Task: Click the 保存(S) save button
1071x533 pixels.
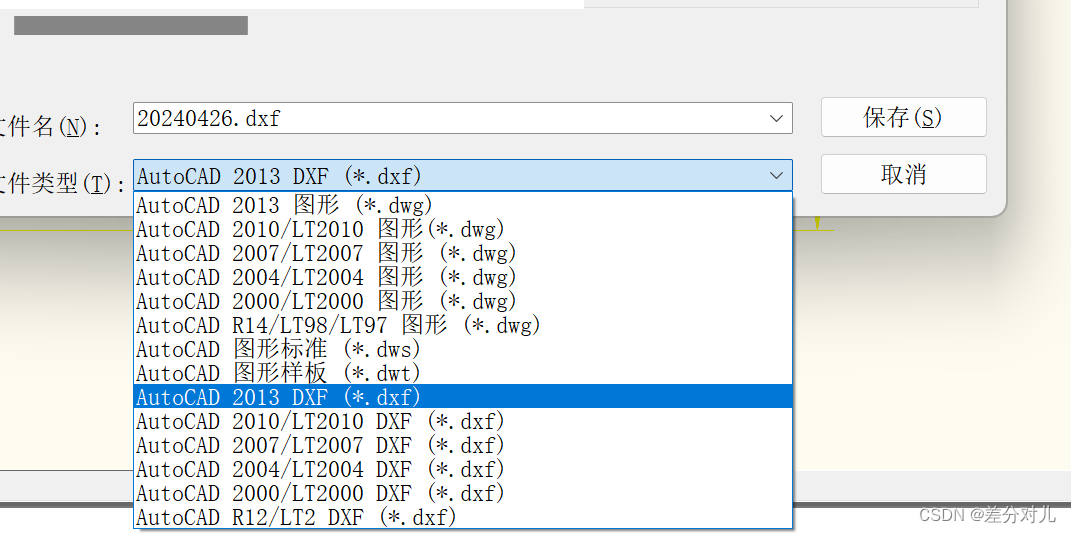Action: 903,117
